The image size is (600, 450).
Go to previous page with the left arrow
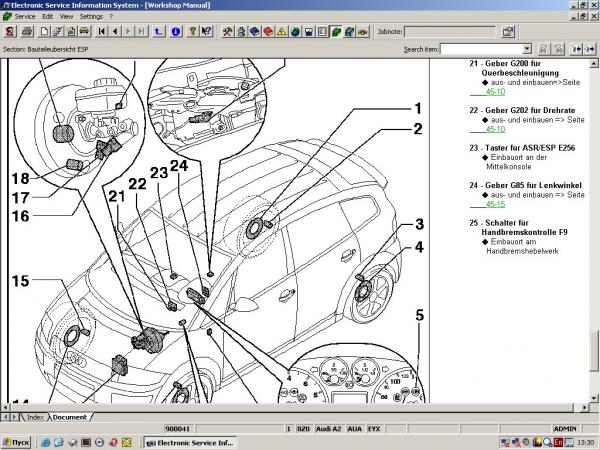pyautogui.click(x=115, y=31)
